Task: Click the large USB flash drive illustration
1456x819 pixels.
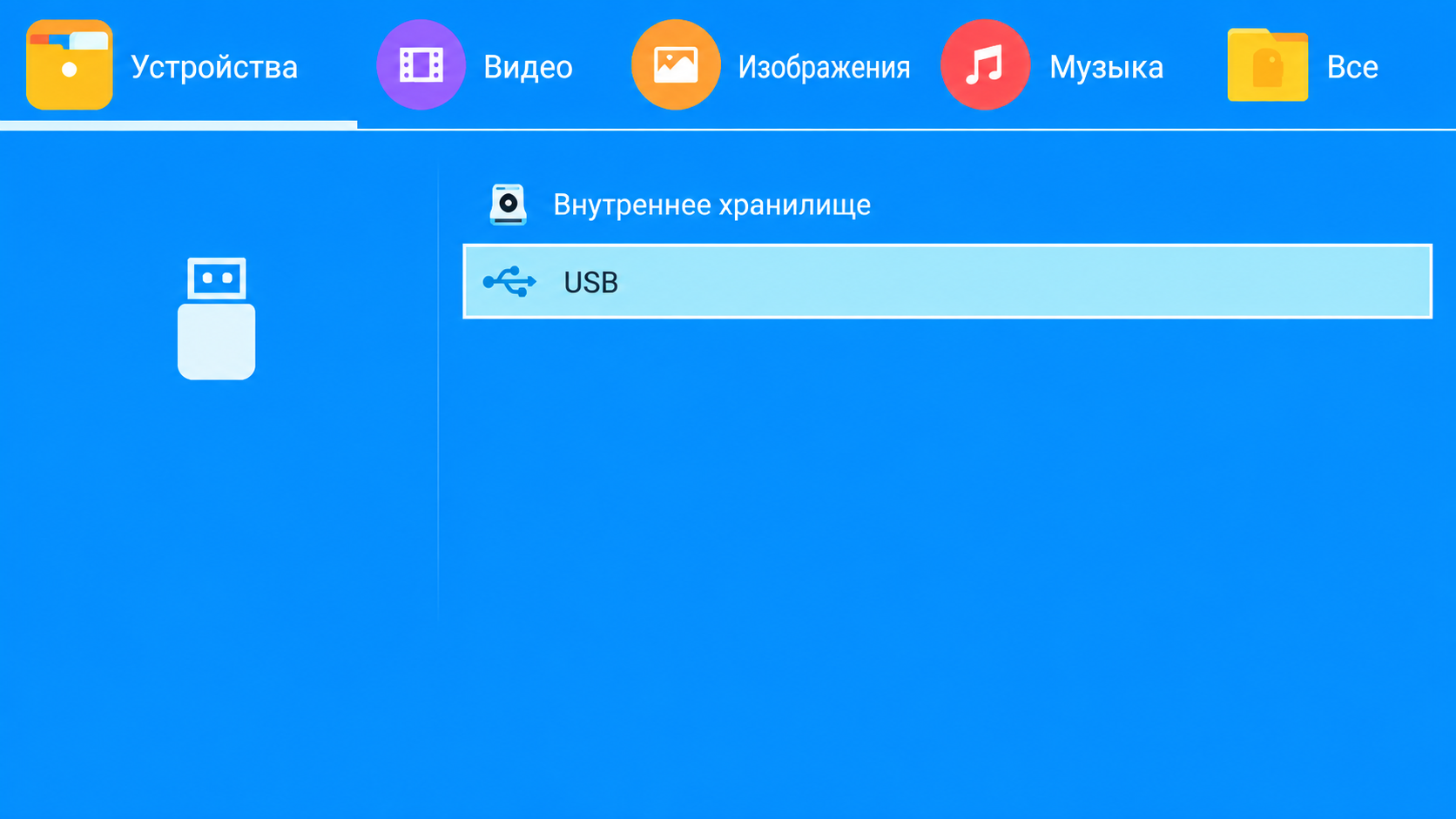Action: pos(216,319)
